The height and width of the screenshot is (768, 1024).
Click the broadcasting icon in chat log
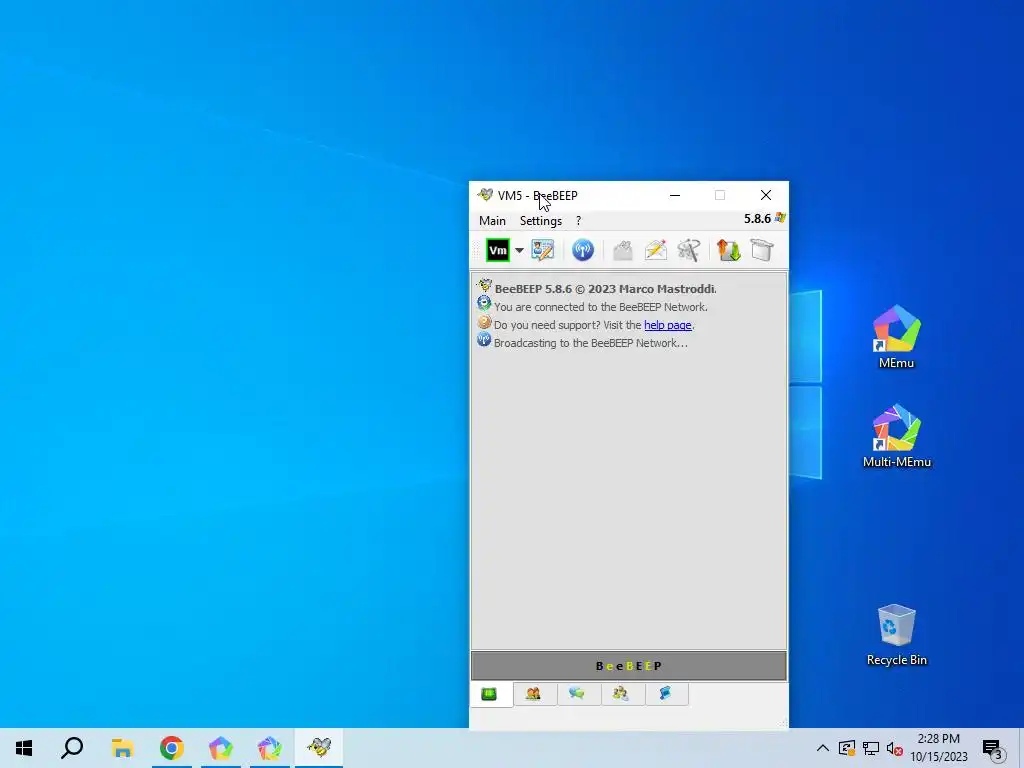click(484, 340)
